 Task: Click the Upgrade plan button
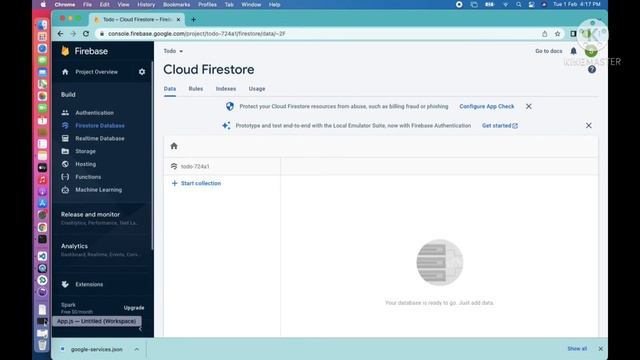click(134, 308)
